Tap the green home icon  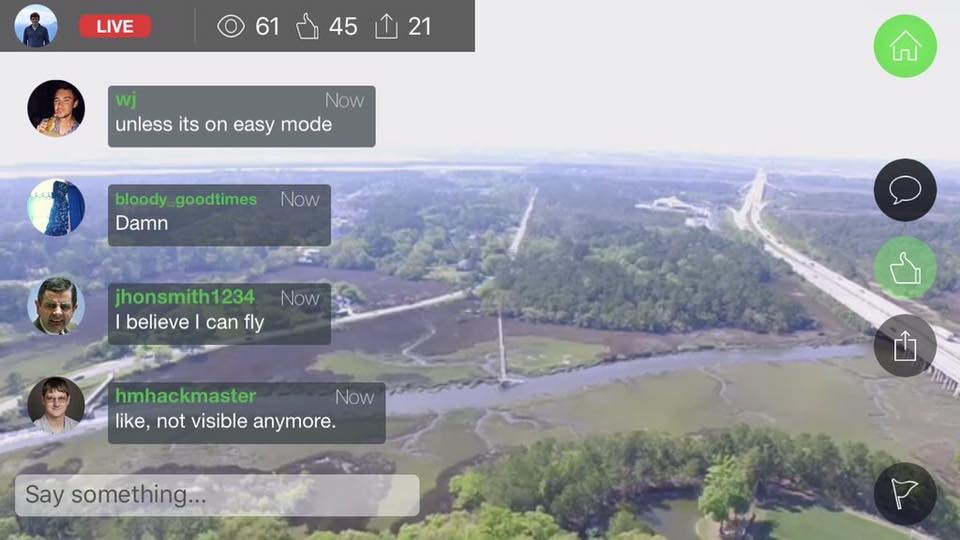coord(905,47)
